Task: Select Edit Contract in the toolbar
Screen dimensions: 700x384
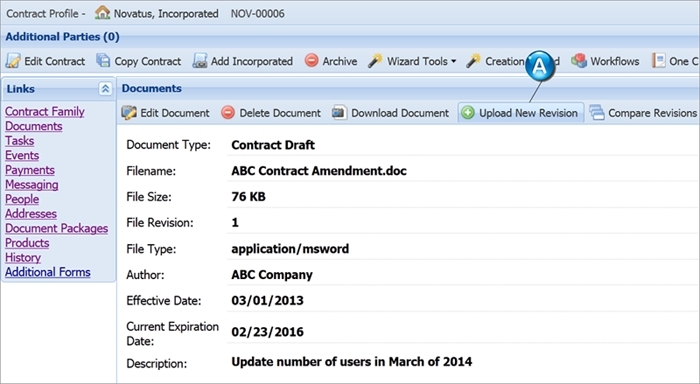Action: coord(45,61)
